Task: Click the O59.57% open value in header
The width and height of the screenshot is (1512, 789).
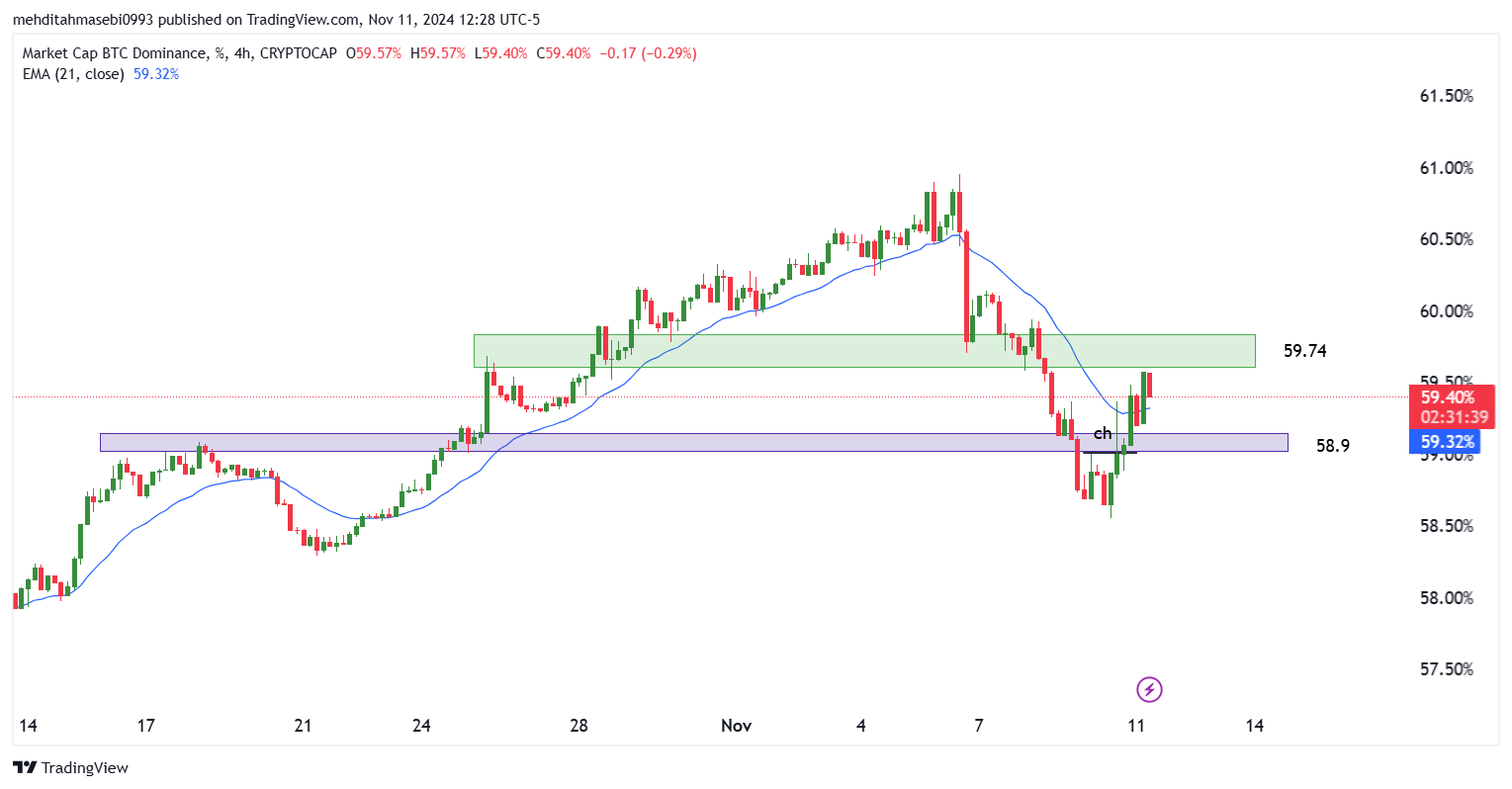Action: pyautogui.click(x=373, y=53)
